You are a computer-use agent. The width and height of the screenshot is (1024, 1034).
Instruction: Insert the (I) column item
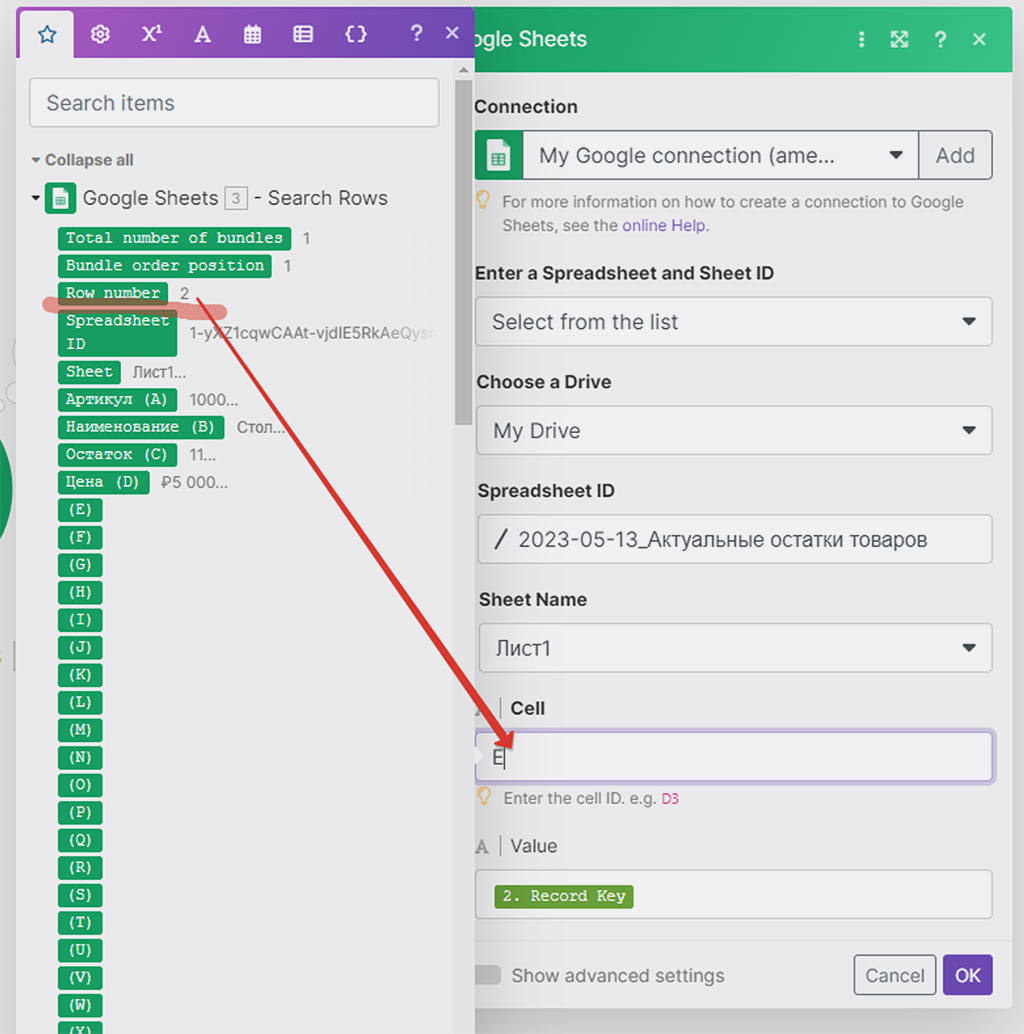80,620
